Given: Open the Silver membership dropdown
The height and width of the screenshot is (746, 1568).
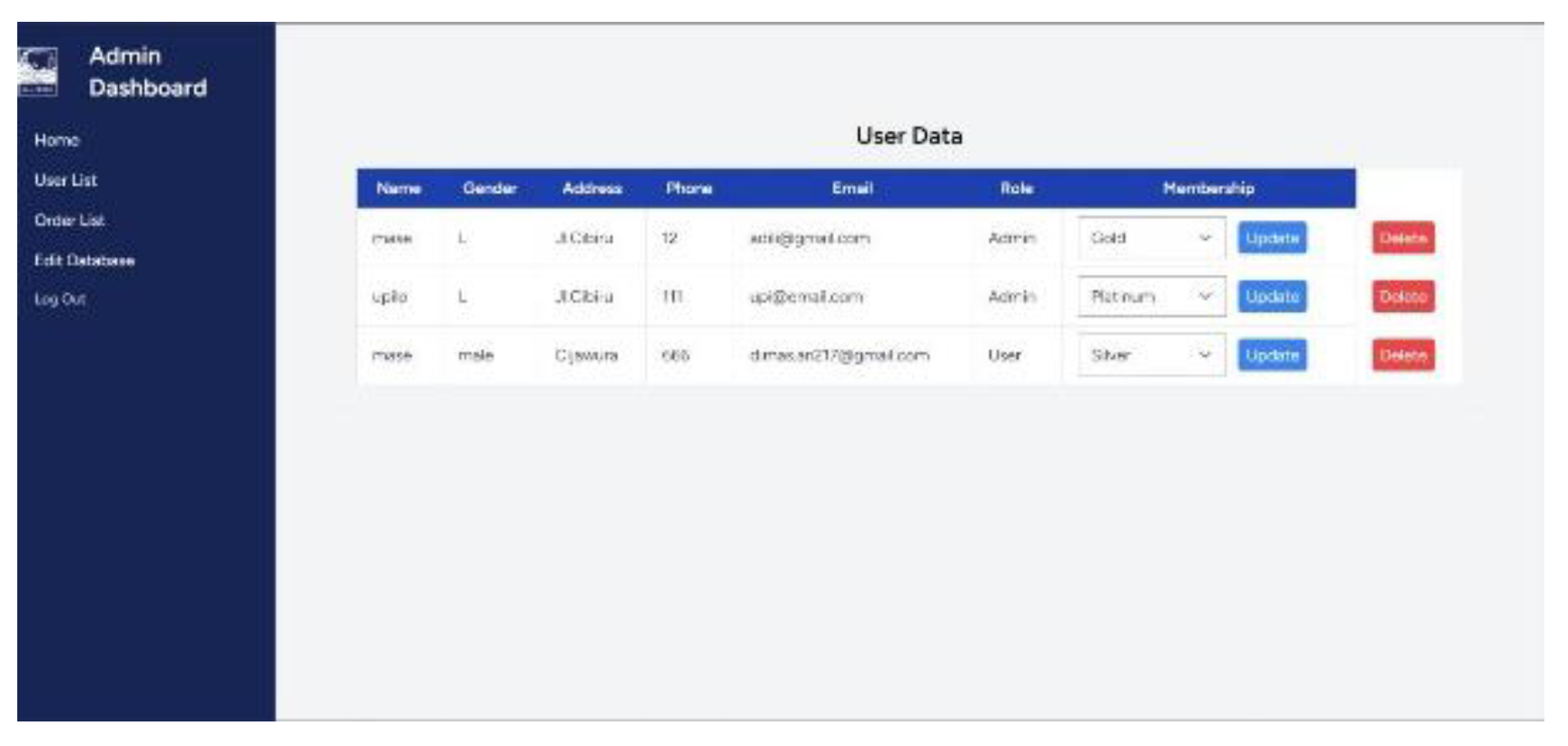Looking at the screenshot, I should [x=1151, y=355].
